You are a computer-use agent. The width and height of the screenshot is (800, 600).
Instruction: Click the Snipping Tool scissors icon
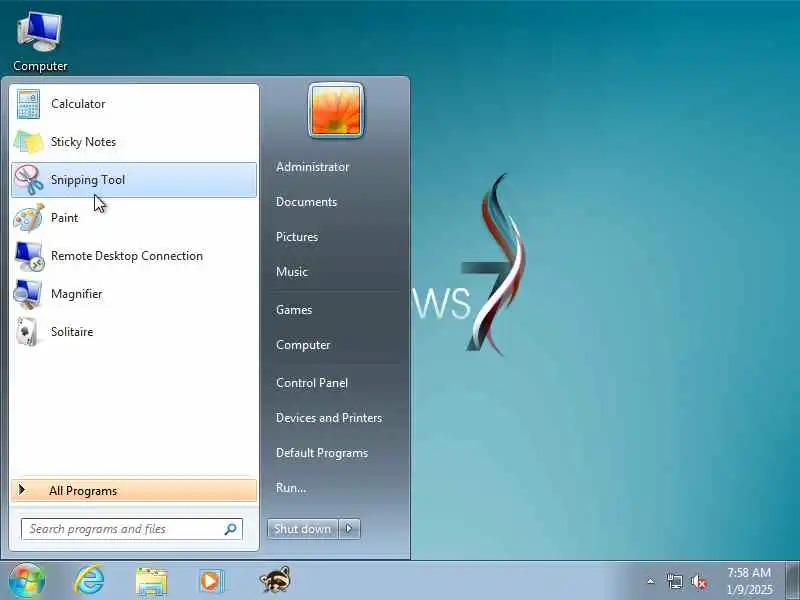point(28,180)
